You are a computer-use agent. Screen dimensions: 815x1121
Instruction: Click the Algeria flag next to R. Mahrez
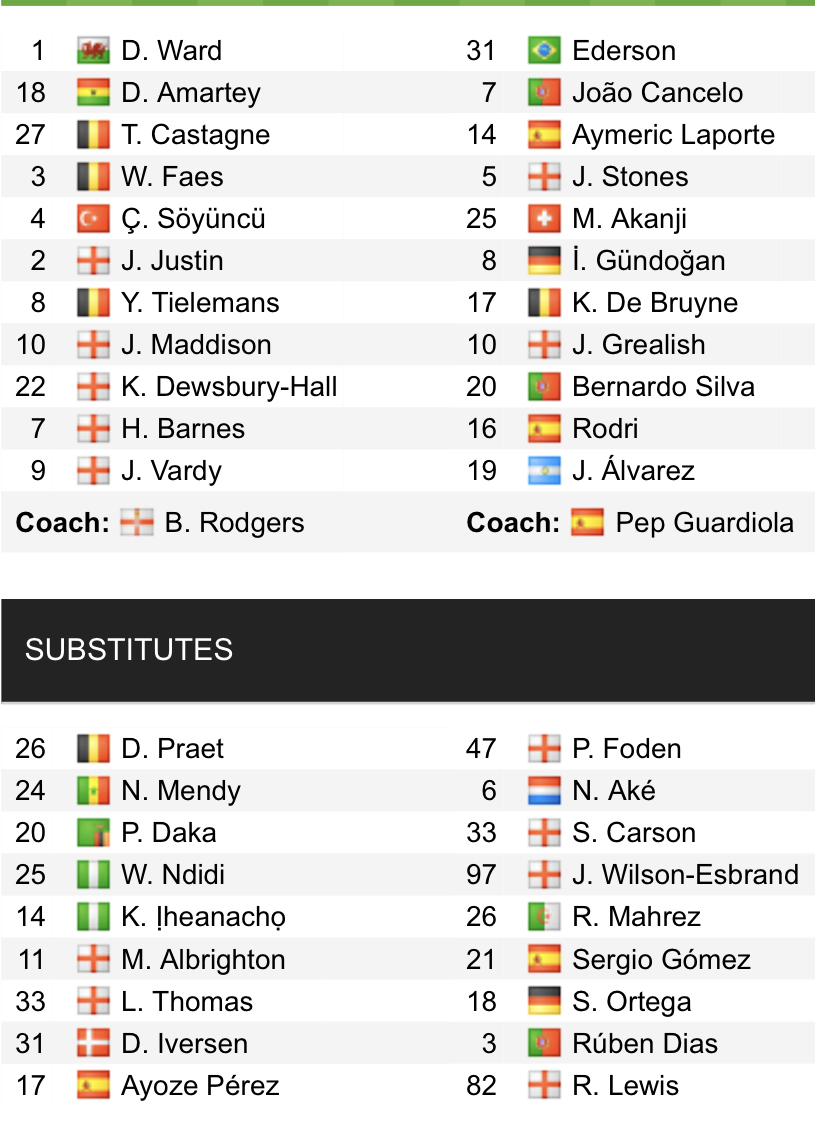click(544, 917)
